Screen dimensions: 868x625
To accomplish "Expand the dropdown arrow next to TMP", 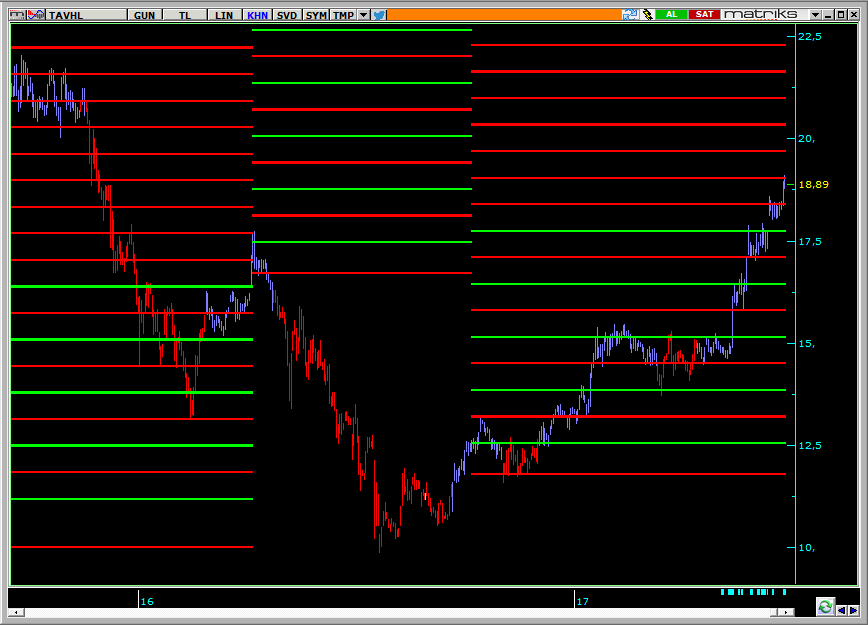I will (364, 15).
